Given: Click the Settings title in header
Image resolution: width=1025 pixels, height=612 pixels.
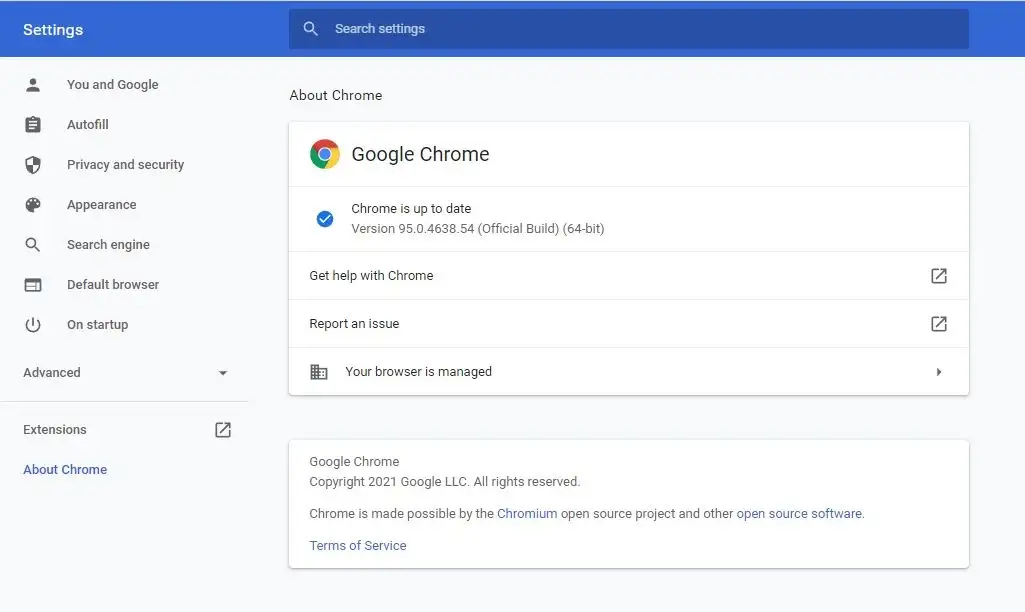Looking at the screenshot, I should pyautogui.click(x=53, y=30).
